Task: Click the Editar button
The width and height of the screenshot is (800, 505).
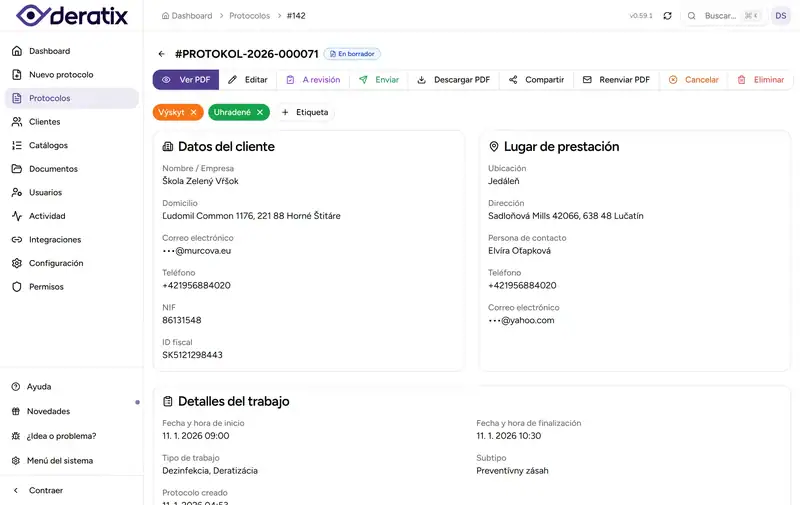Action: (247, 80)
